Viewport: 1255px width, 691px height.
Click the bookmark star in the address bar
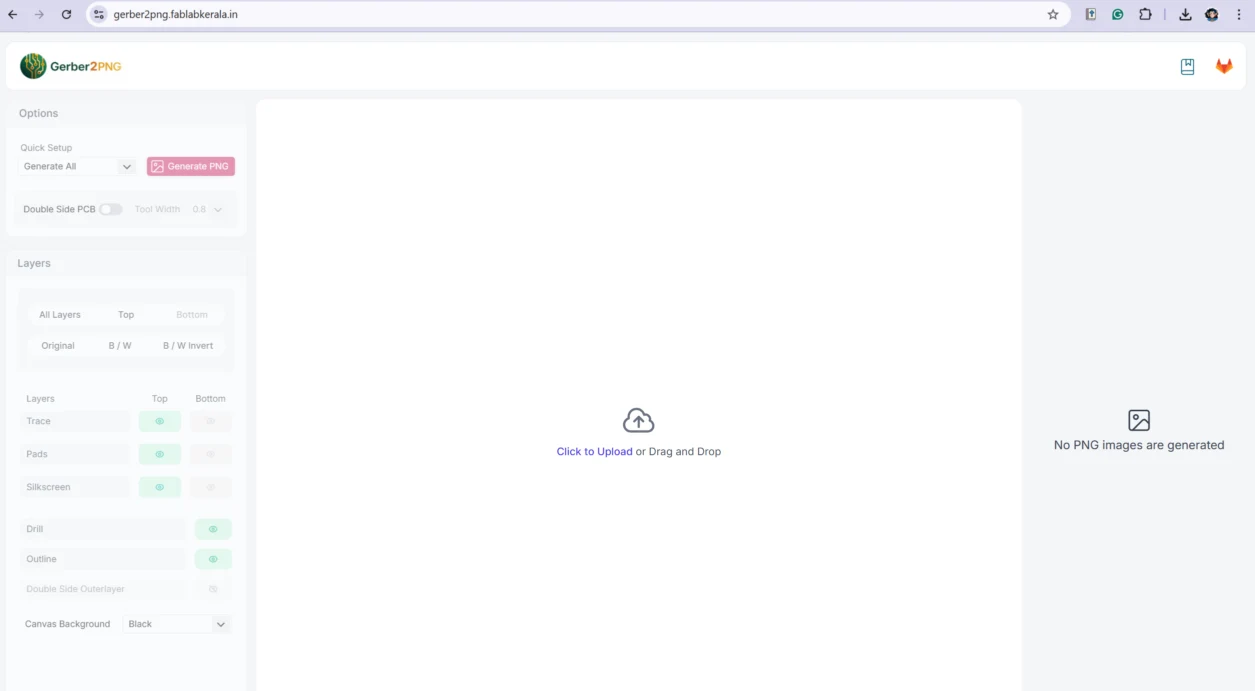[x=1053, y=14]
